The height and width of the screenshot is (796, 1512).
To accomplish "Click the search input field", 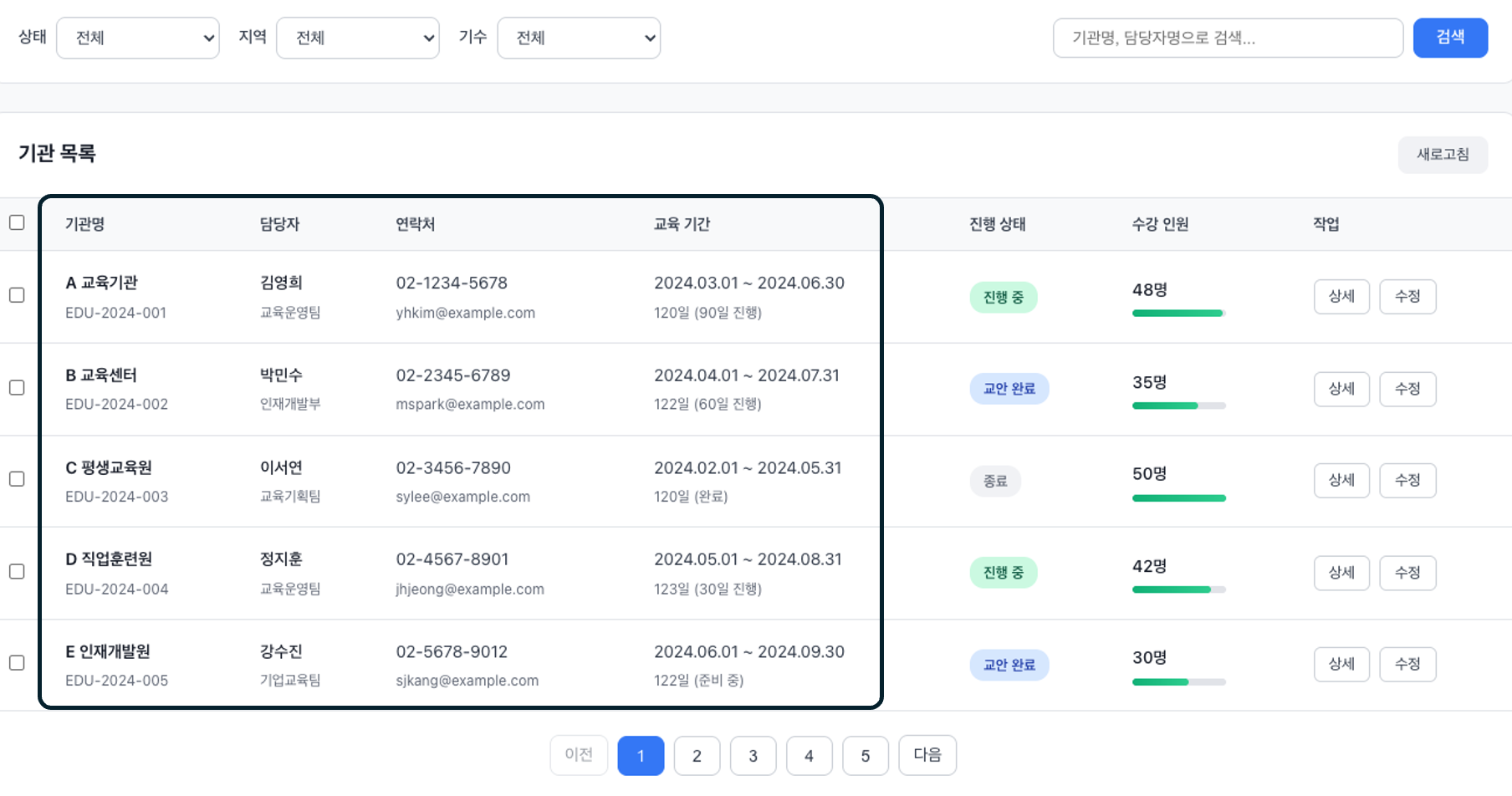I will [1227, 38].
